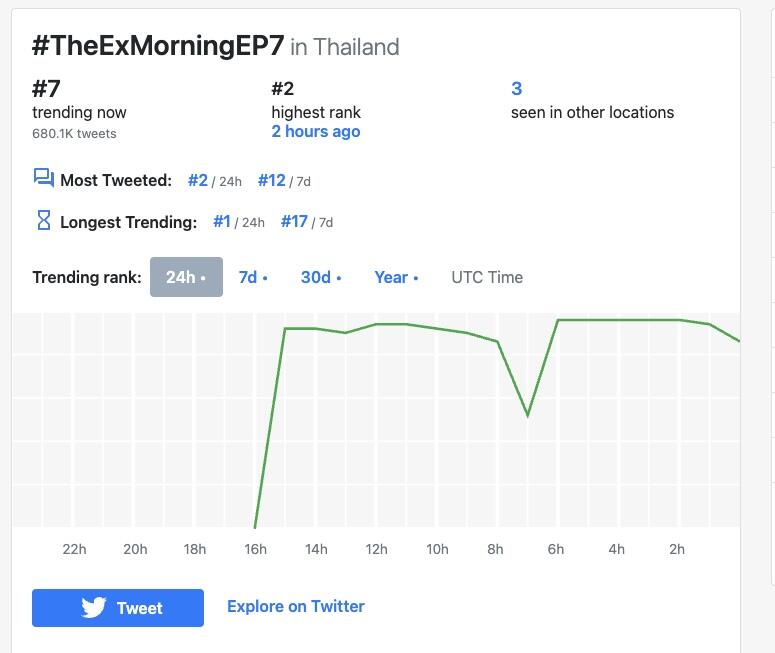Switch to the 7d trending rank tab
This screenshot has width=775, height=653.
(x=253, y=277)
